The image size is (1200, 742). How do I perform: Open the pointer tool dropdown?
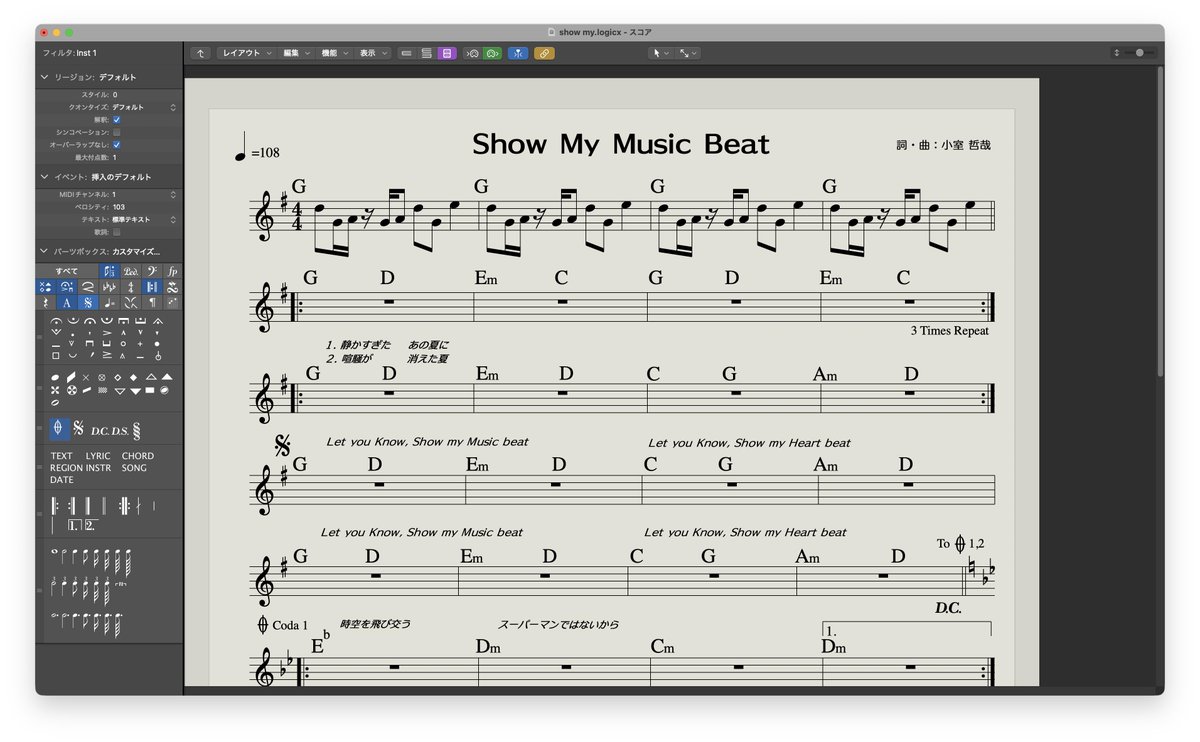(660, 53)
